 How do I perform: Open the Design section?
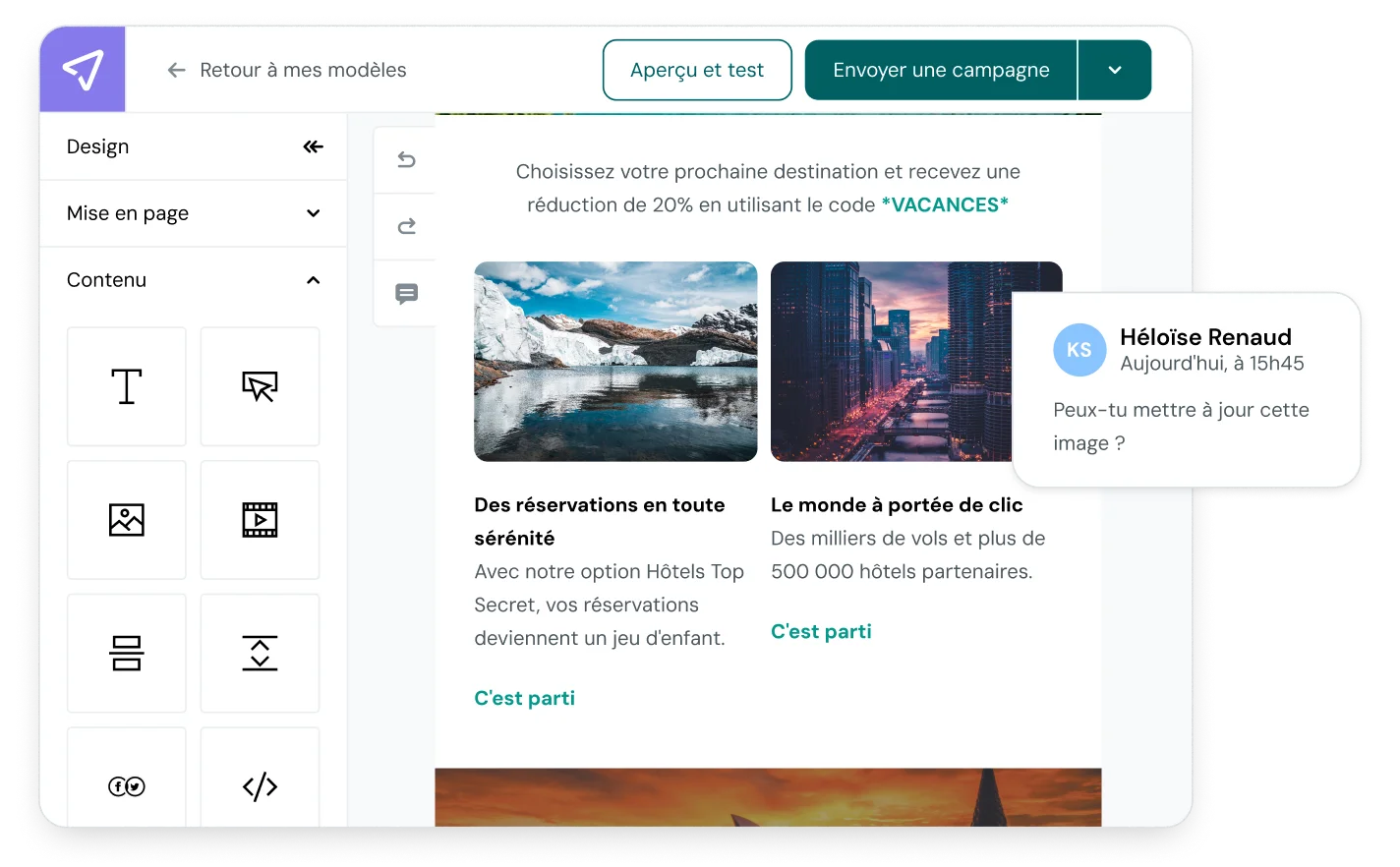(97, 146)
